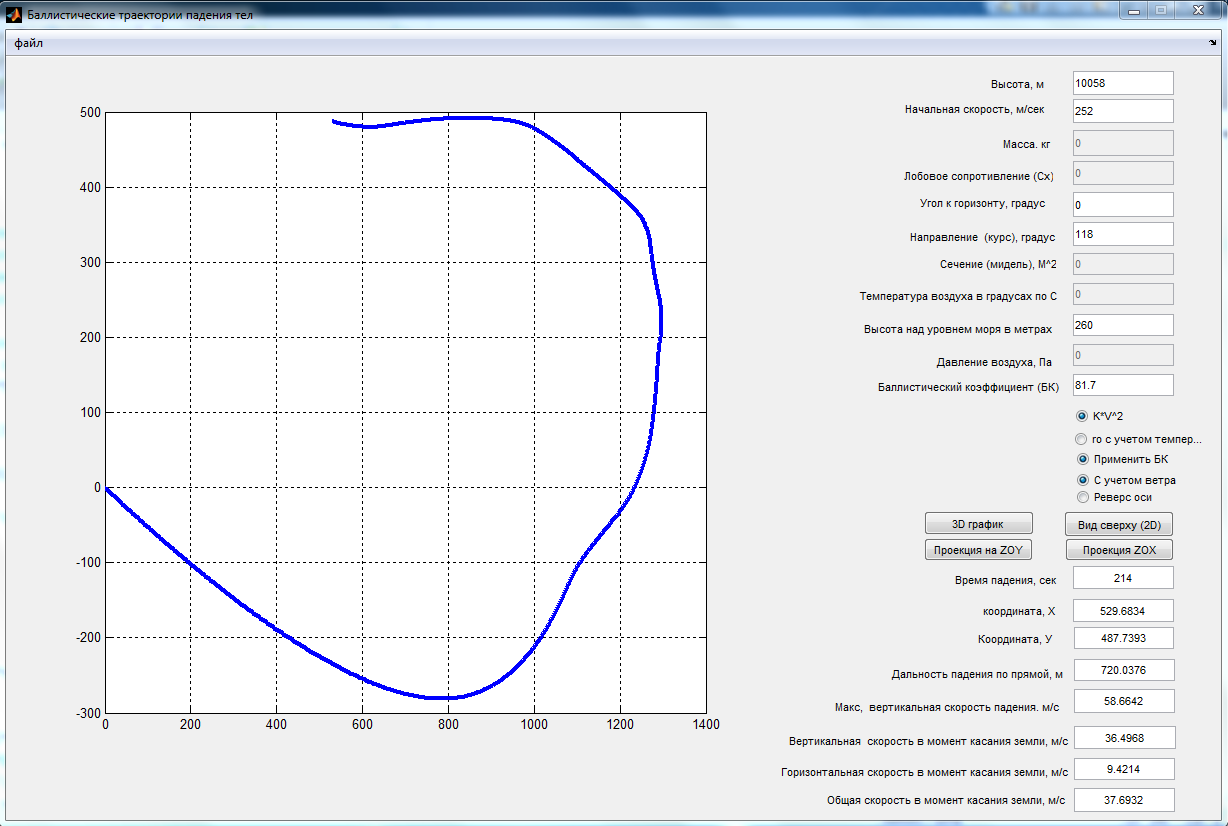1228x826 pixels.
Task: Click the 'Высота, м' label
Action: pyautogui.click(x=1017, y=85)
